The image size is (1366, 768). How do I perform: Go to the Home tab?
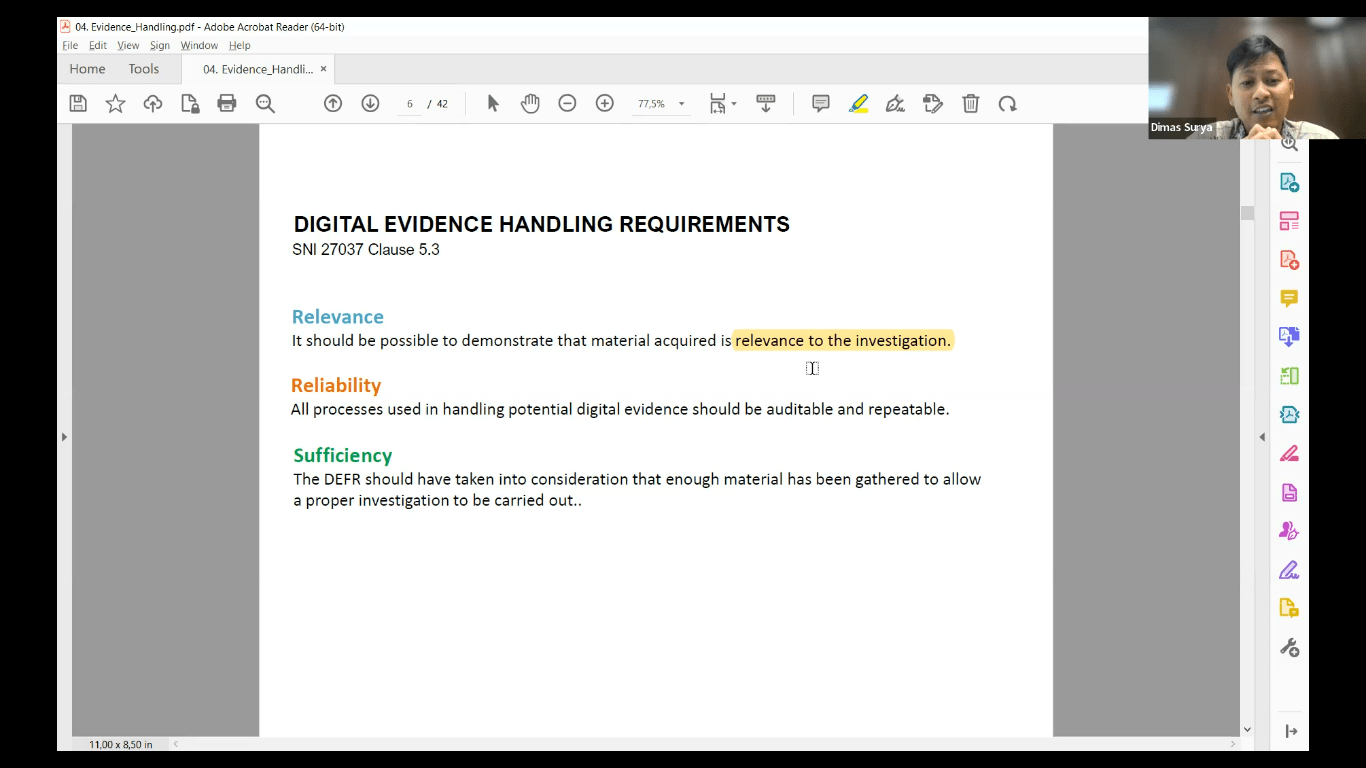click(87, 69)
